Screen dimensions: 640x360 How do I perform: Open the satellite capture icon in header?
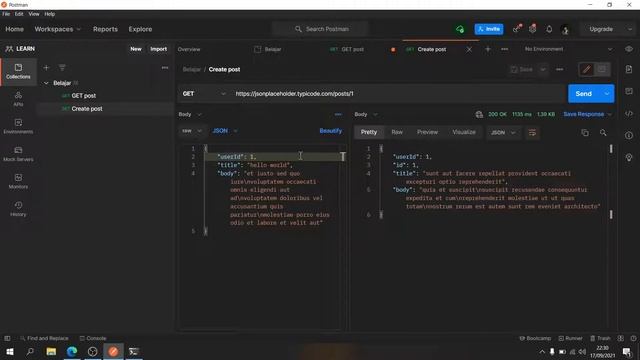(517, 29)
